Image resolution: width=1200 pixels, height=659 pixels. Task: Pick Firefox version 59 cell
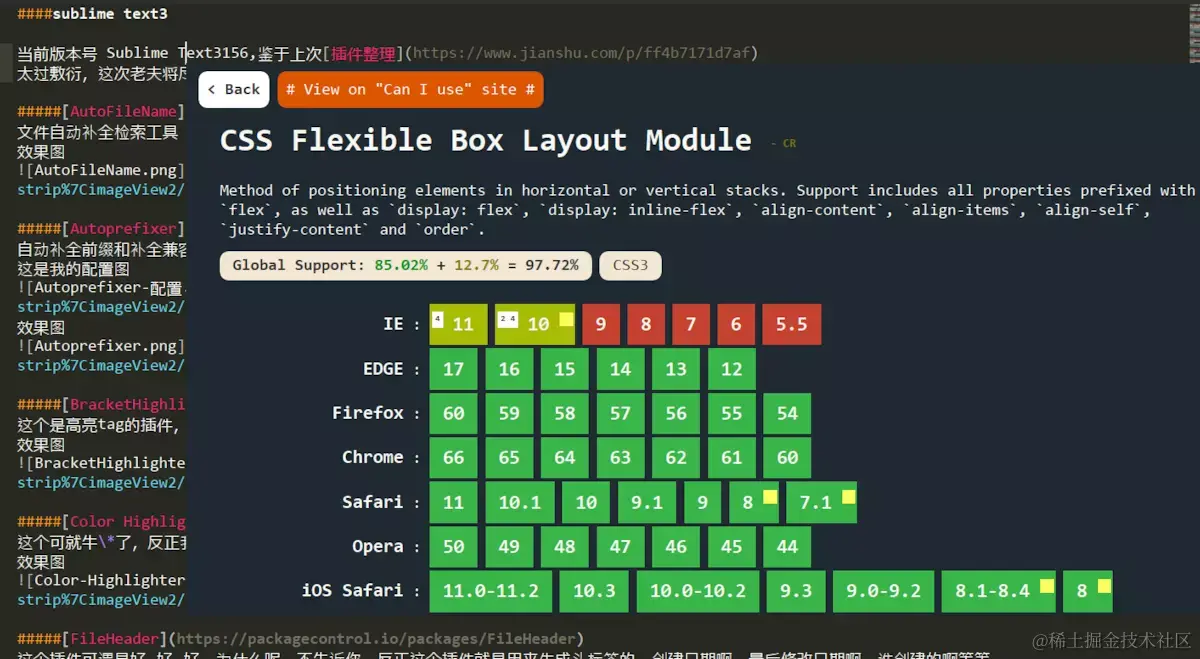click(x=509, y=413)
